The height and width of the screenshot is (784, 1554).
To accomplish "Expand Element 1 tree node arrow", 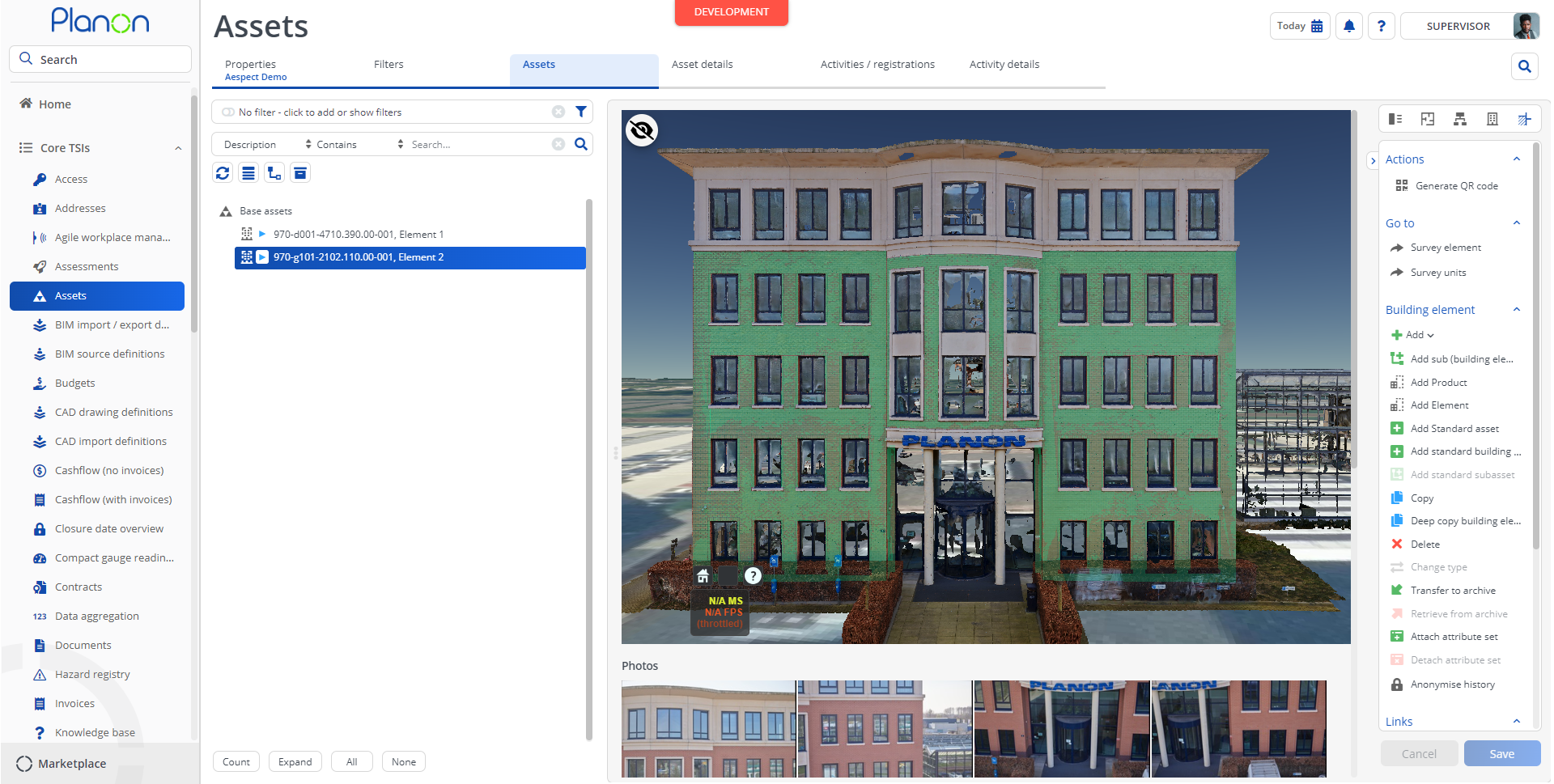I will [262, 235].
